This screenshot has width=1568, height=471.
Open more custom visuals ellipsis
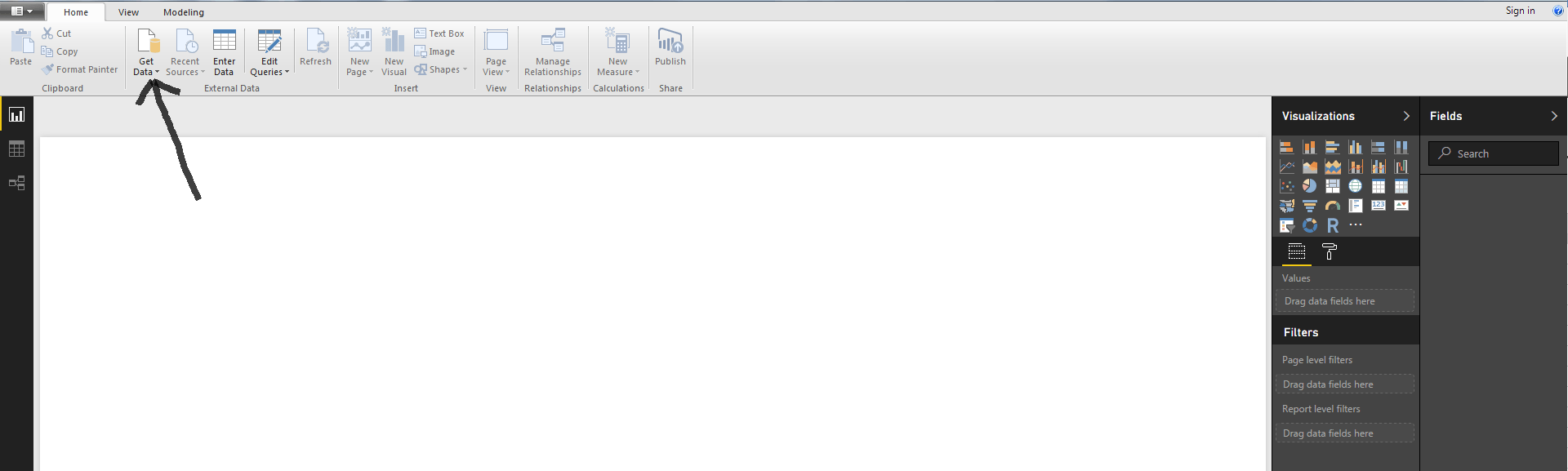click(1356, 224)
